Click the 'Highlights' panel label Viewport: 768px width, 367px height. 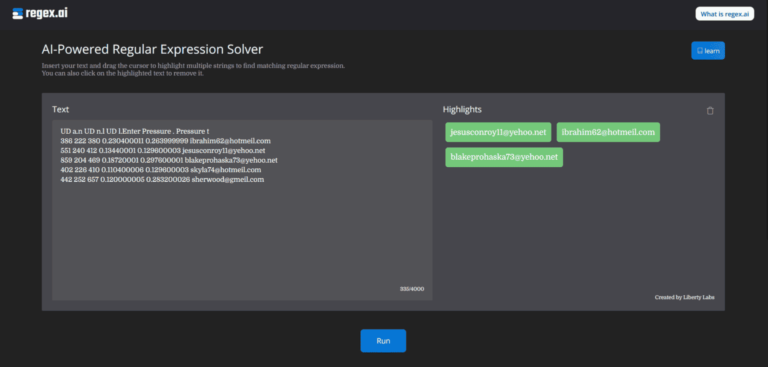coord(462,110)
